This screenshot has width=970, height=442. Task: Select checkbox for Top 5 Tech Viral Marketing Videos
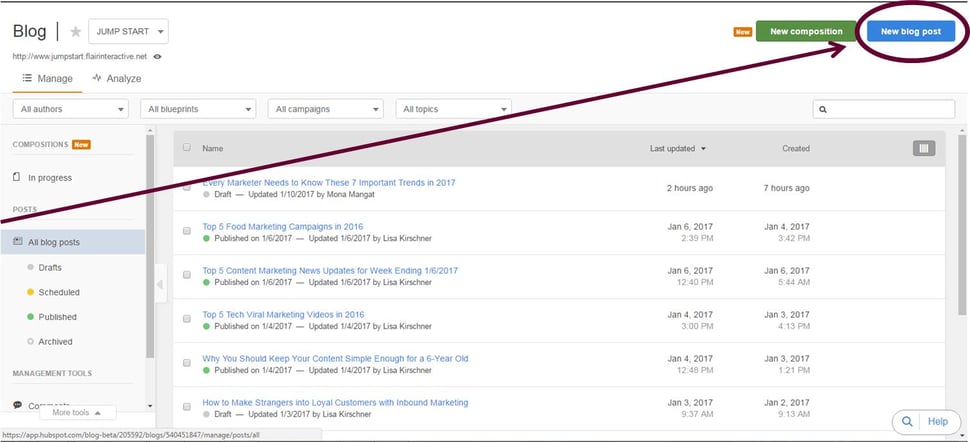186,318
